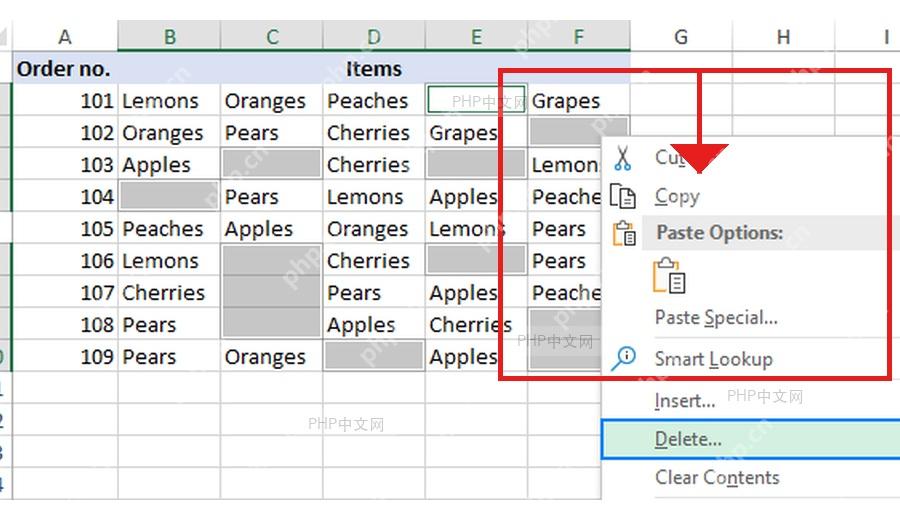The height and width of the screenshot is (520, 900).
Task: Select column H header
Action: pos(783,37)
